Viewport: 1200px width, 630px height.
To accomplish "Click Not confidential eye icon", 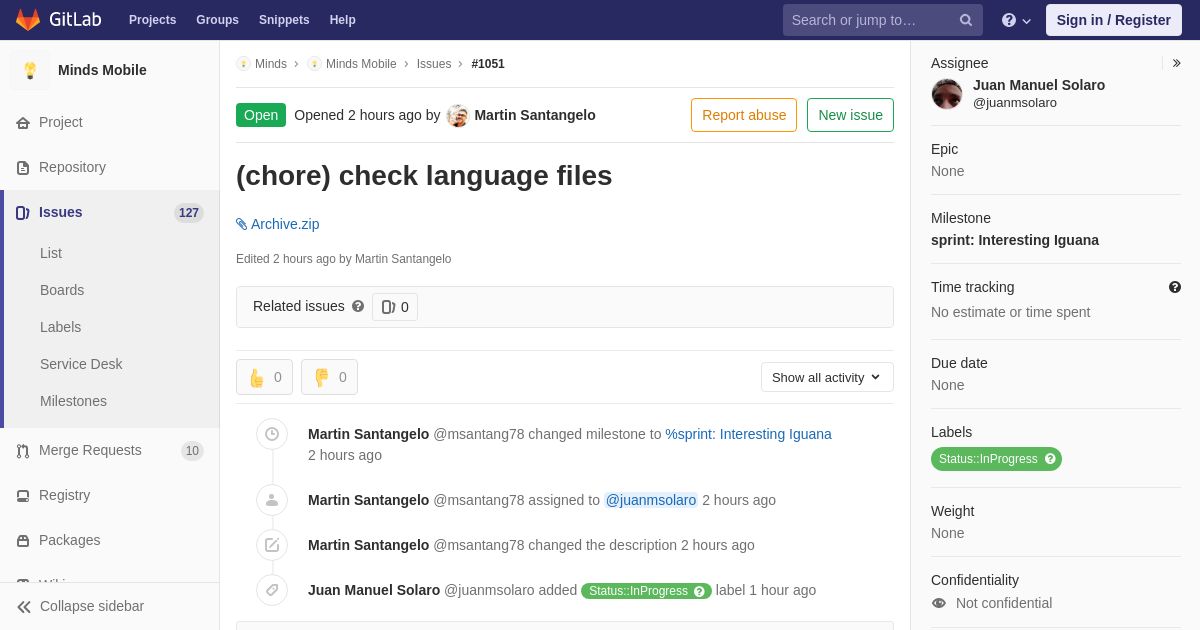I will (938, 603).
